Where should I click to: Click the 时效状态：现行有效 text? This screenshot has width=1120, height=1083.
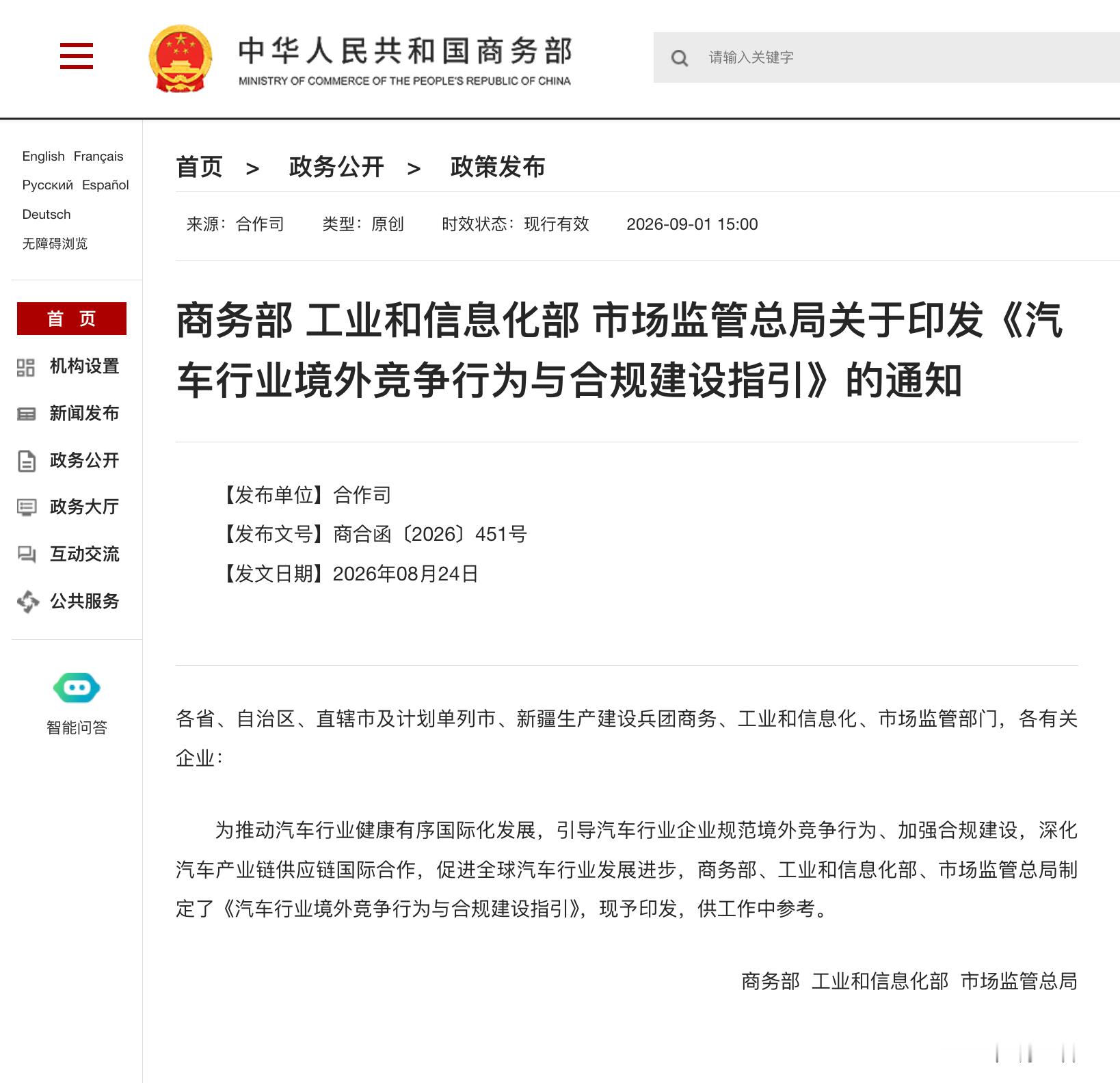[x=516, y=224]
